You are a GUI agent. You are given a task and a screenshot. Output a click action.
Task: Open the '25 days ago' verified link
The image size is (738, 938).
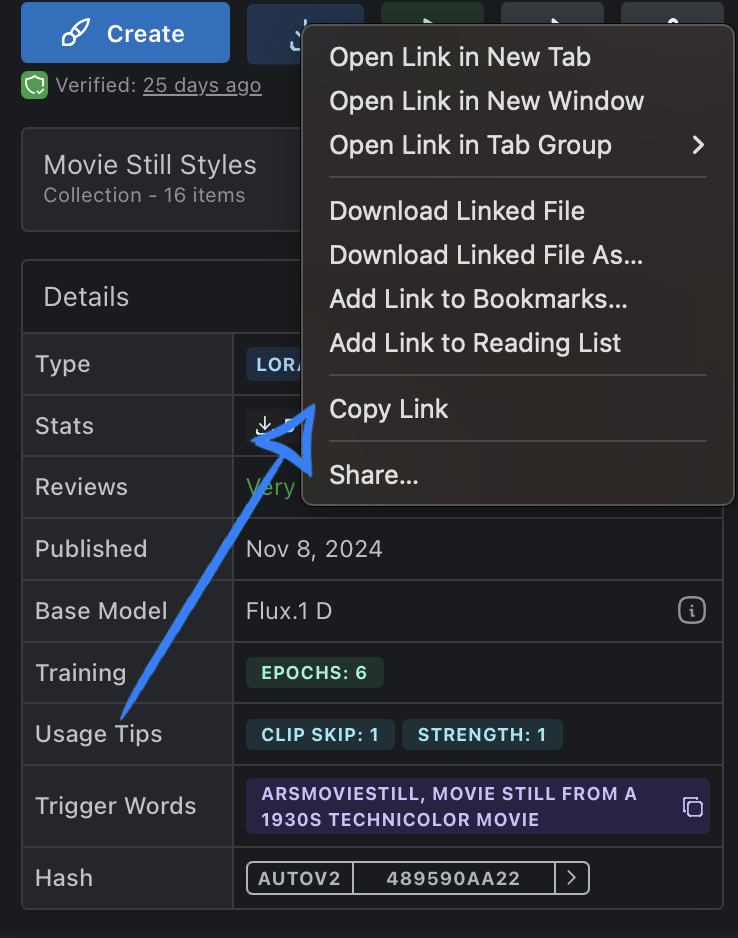(202, 86)
